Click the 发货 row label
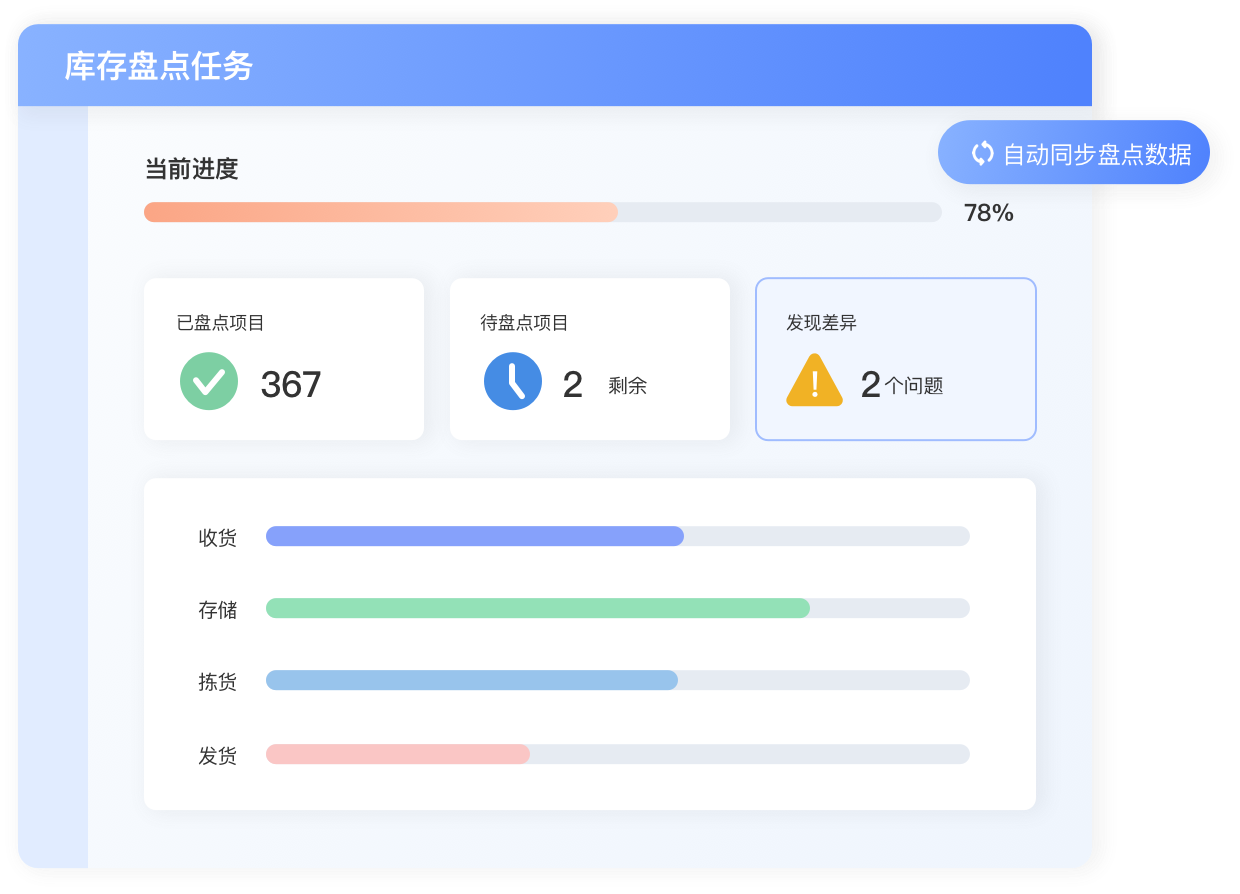 pyautogui.click(x=218, y=756)
